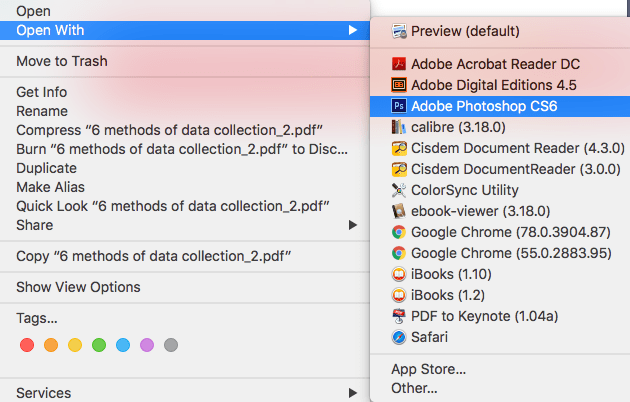Open with Google Chrome (55.0.2883.95)
The image size is (630, 402).
pyautogui.click(x=500, y=253)
